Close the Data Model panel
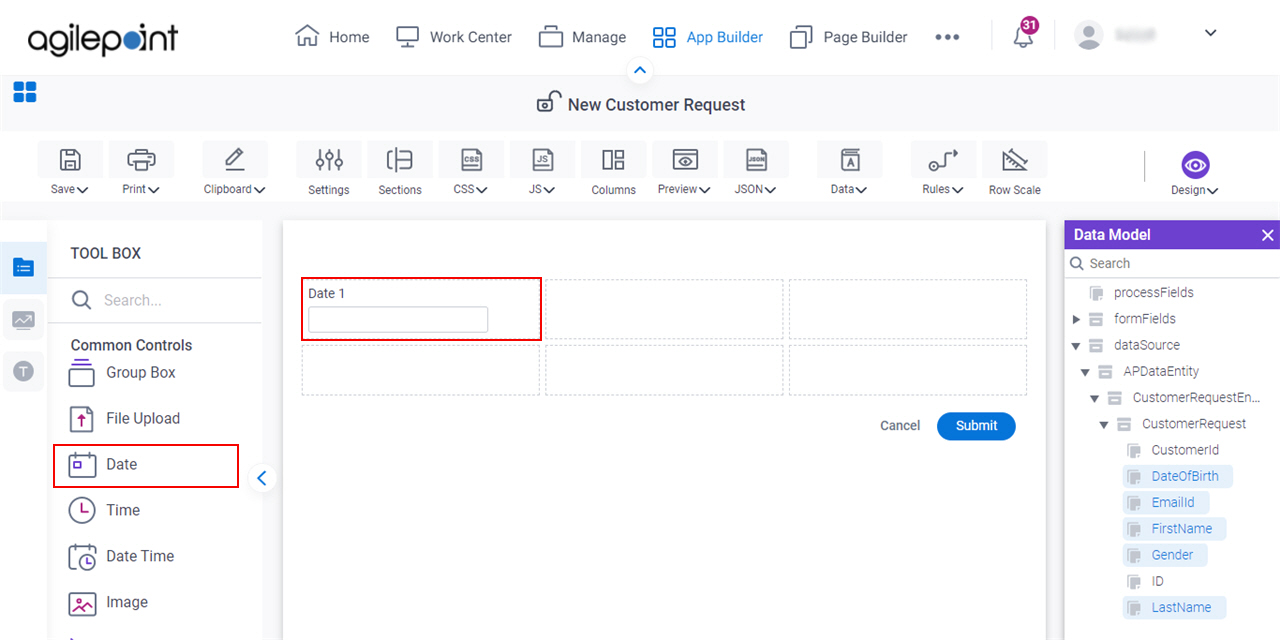The image size is (1280, 640). coord(1268,235)
